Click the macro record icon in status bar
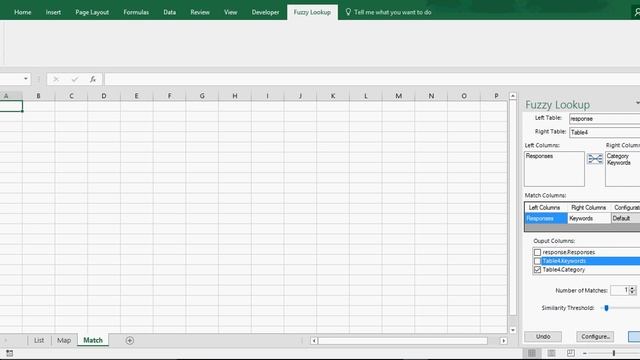Viewport: 640px width, 360px height. click(9, 353)
